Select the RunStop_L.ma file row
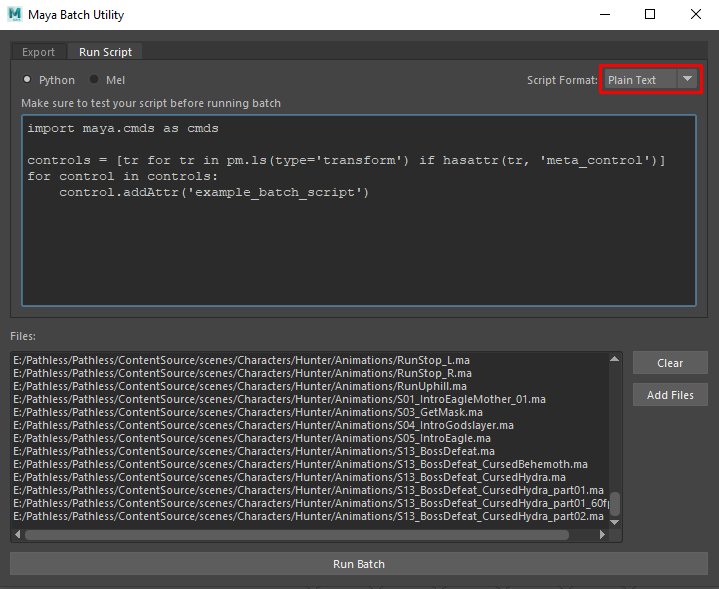Viewport: 719px width, 589px height. pyautogui.click(x=310, y=360)
